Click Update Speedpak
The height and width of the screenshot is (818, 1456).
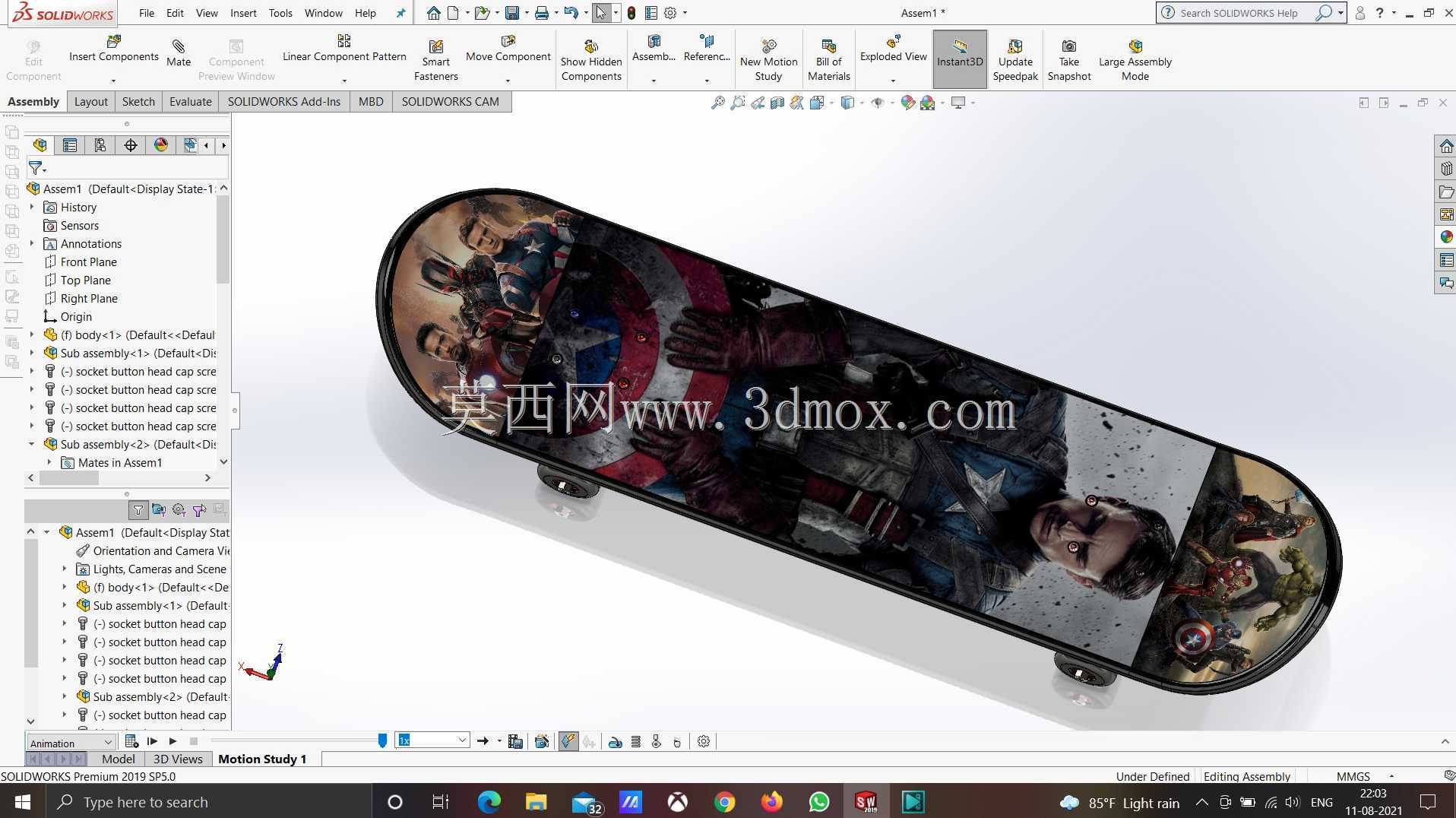coord(1015,61)
